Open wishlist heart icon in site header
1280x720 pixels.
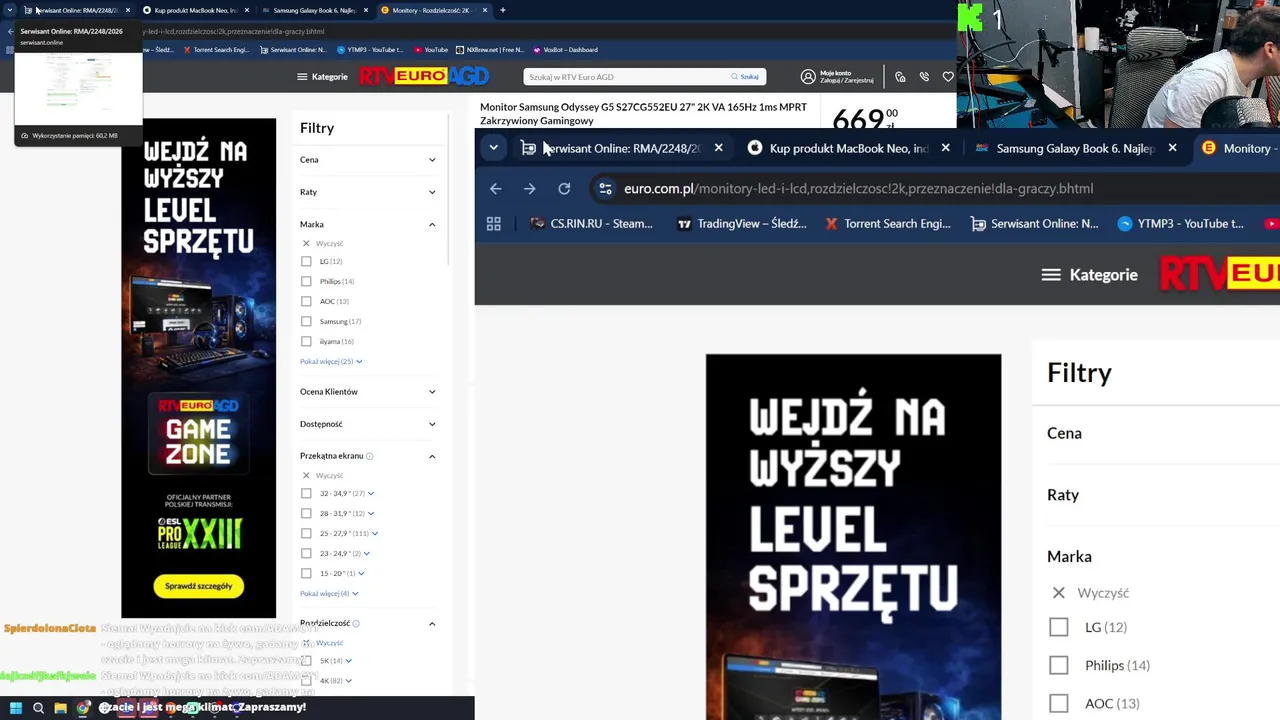[x=948, y=76]
